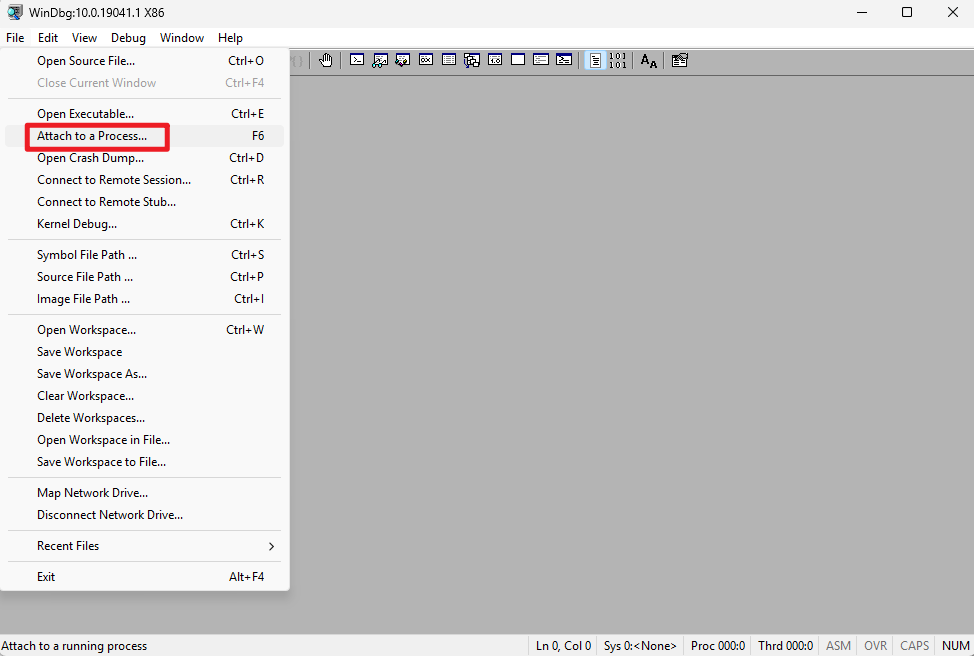Open the Registers window toolbar icon

tap(426, 60)
